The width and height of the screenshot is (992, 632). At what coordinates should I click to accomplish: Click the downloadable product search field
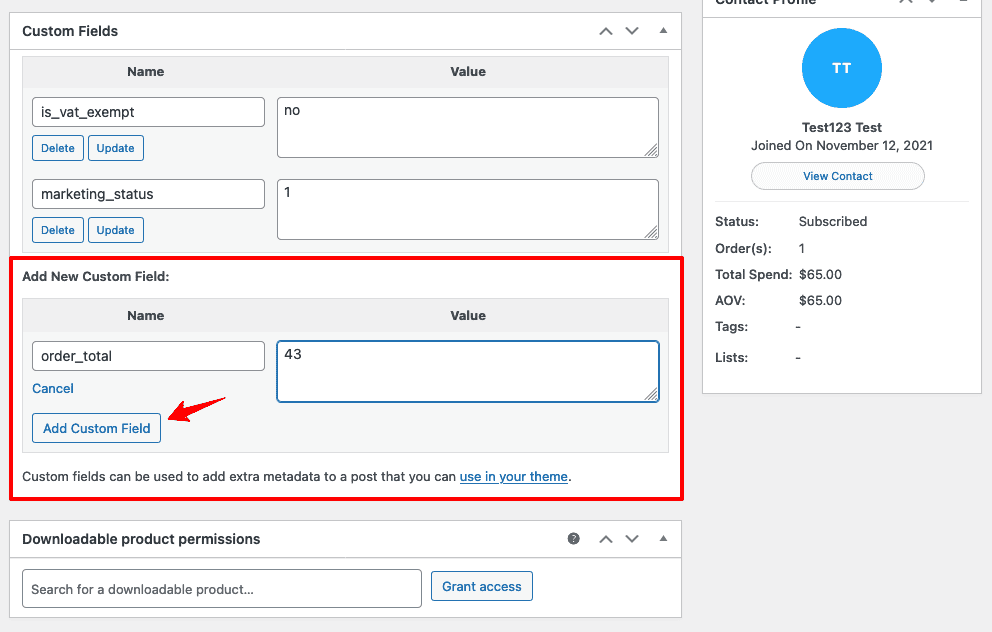pos(222,589)
